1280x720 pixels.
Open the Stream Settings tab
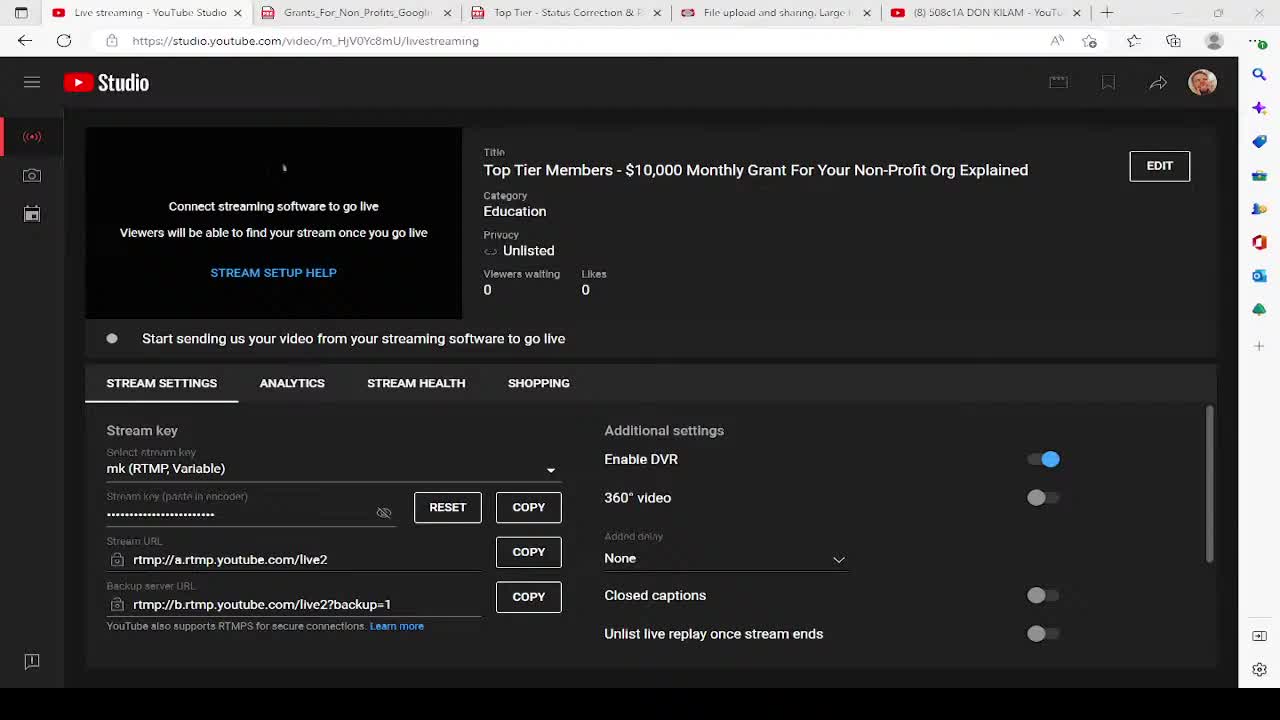point(162,383)
